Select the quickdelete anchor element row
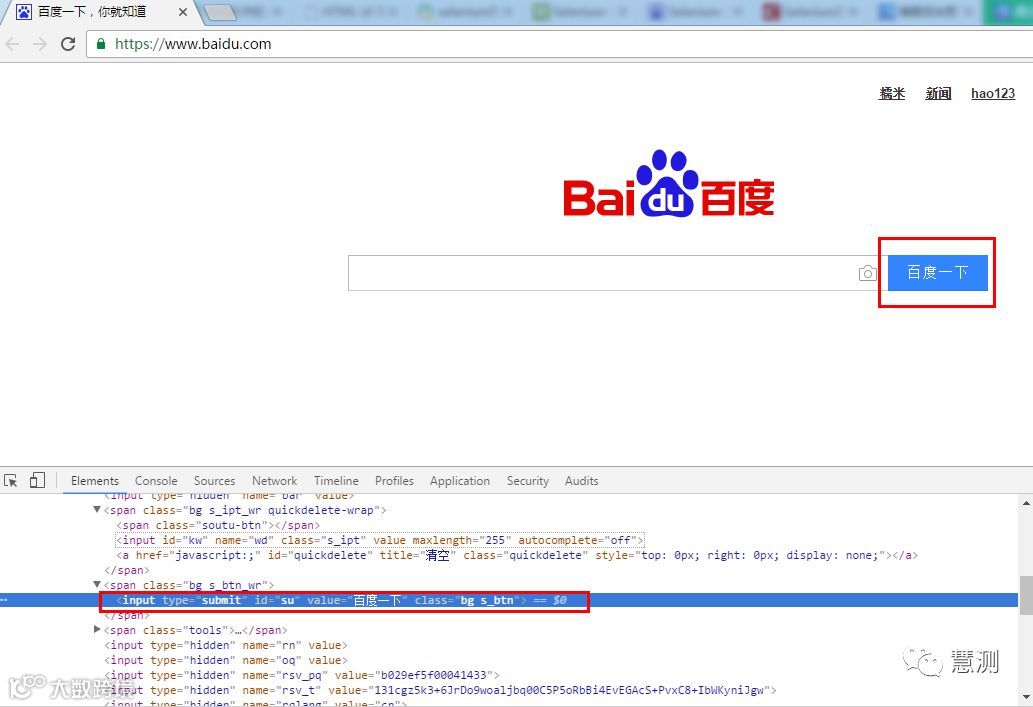This screenshot has width=1033, height=707. 517,555
